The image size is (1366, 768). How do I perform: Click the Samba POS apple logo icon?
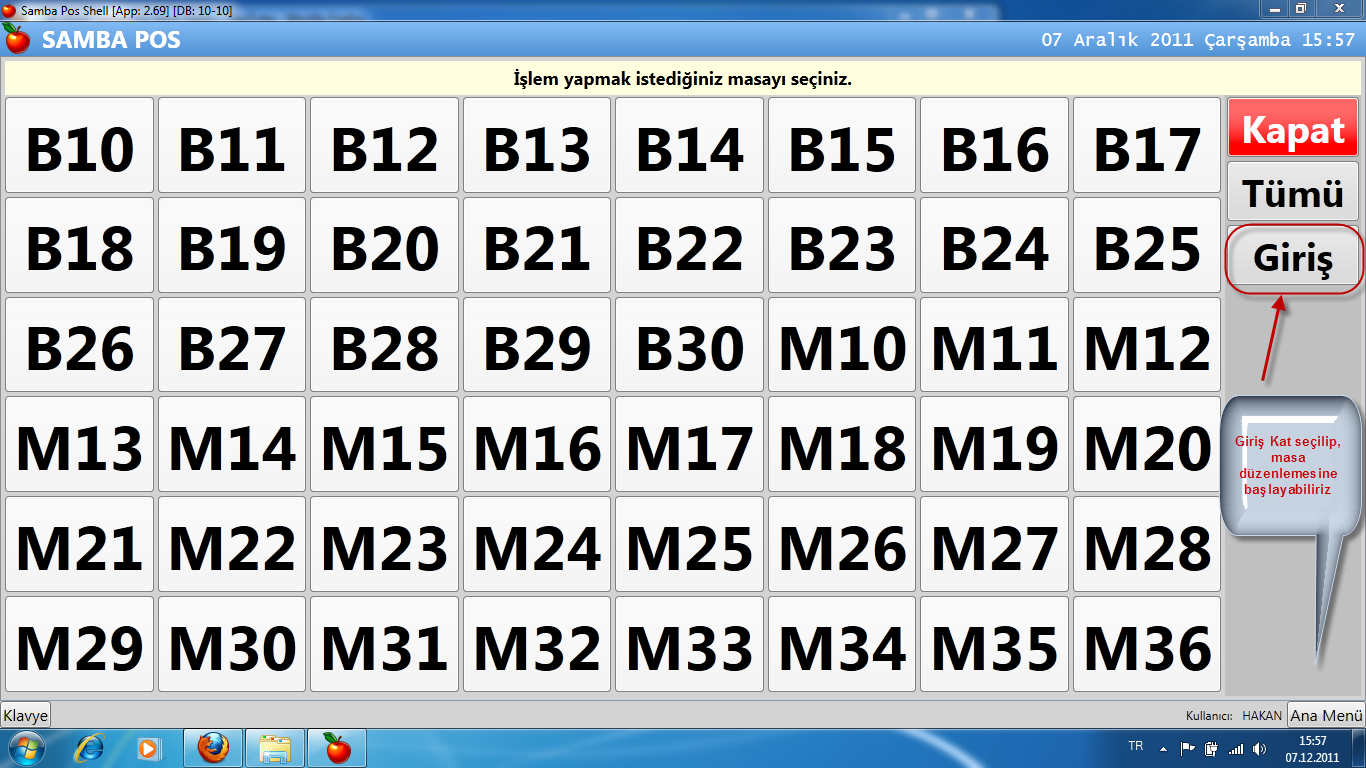(x=16, y=39)
